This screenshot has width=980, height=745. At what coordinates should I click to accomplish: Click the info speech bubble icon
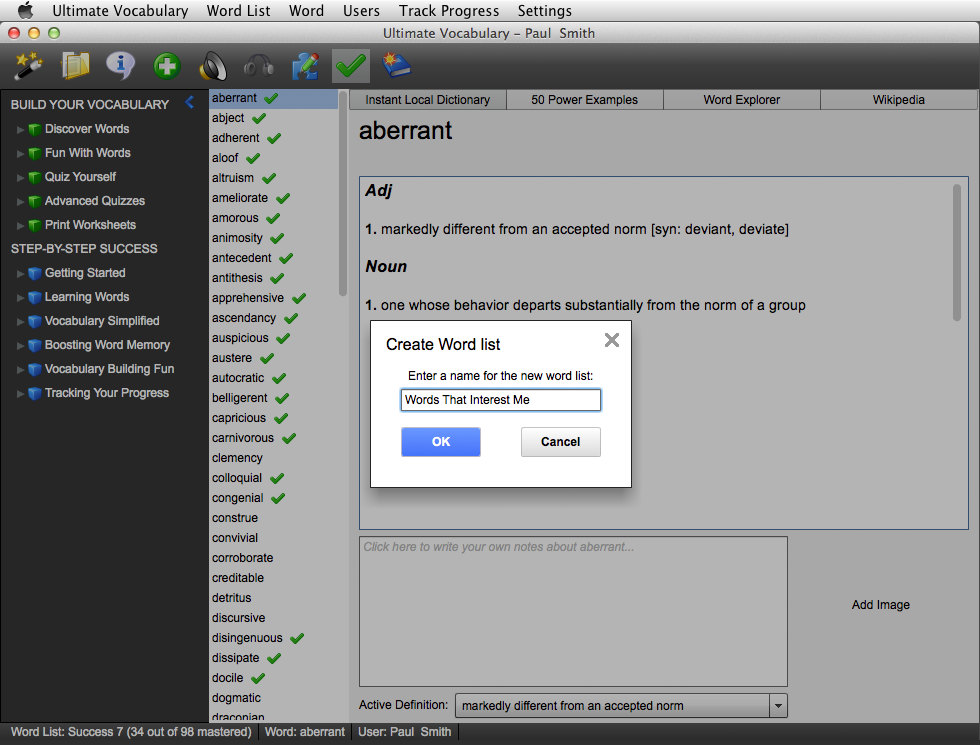click(120, 66)
